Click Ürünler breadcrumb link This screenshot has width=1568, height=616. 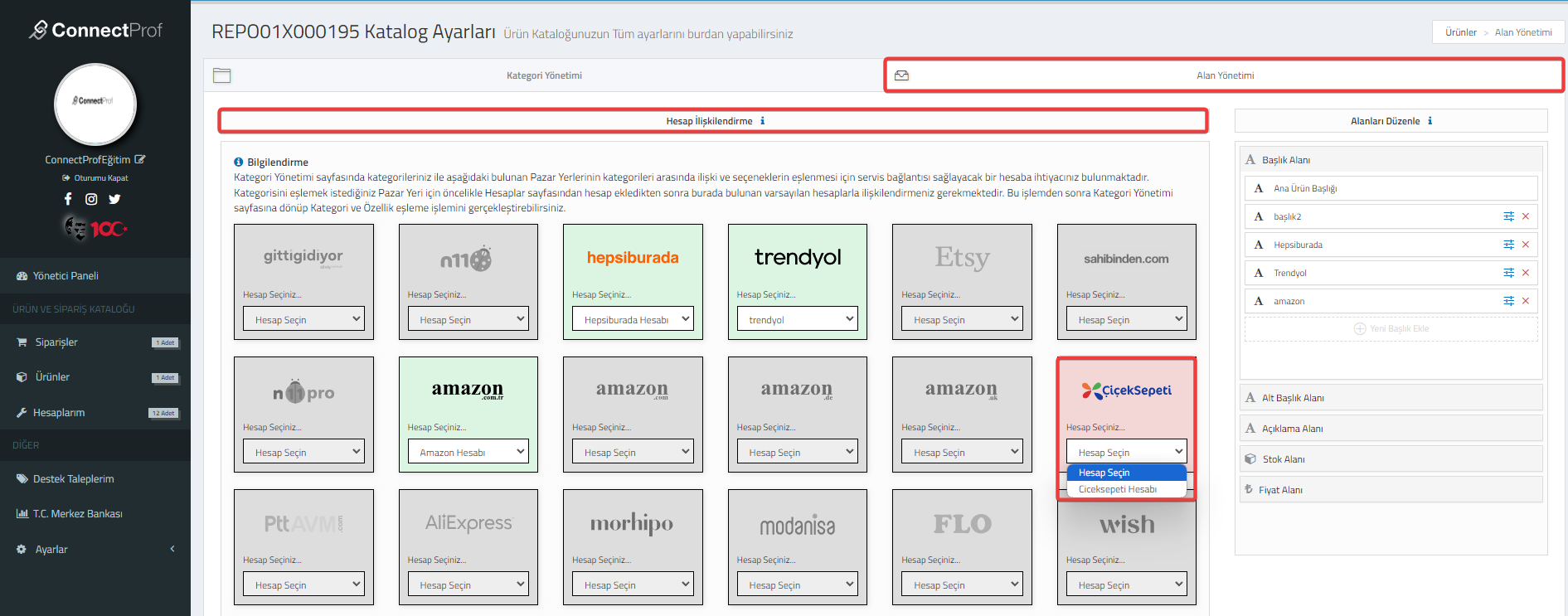click(x=1461, y=32)
